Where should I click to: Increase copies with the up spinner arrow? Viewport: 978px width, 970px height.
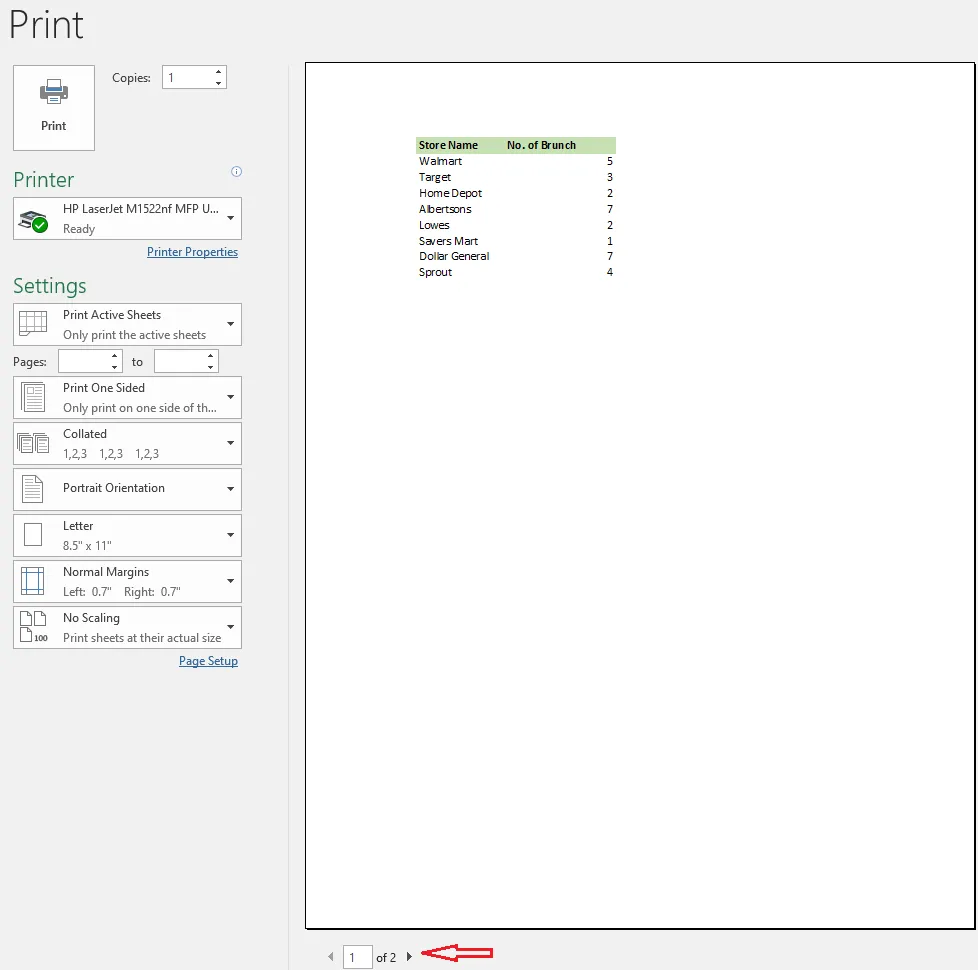pos(218,72)
